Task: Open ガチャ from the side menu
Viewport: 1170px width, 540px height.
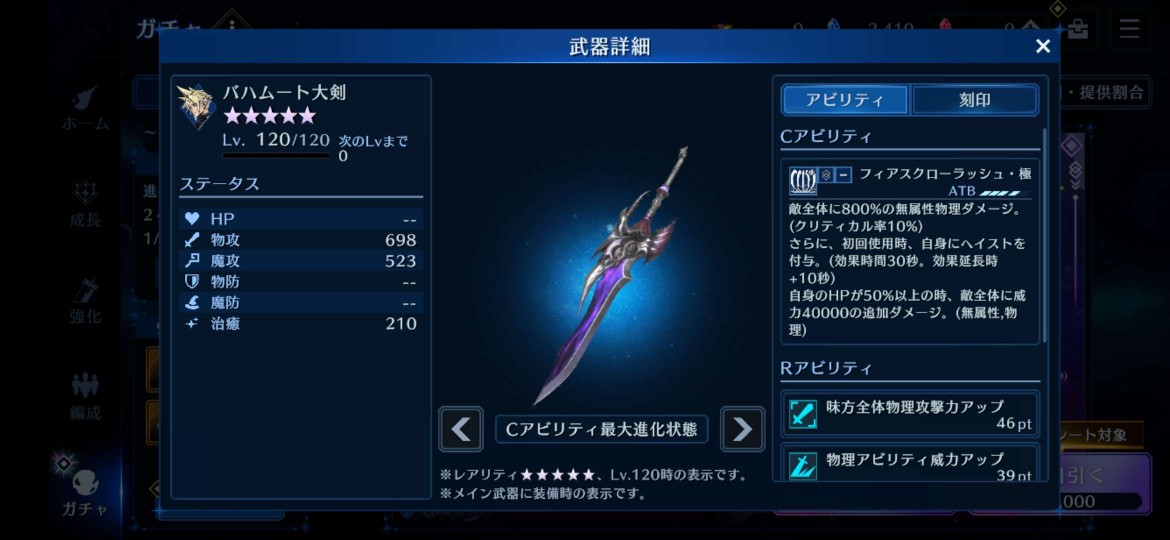Action: (85, 492)
